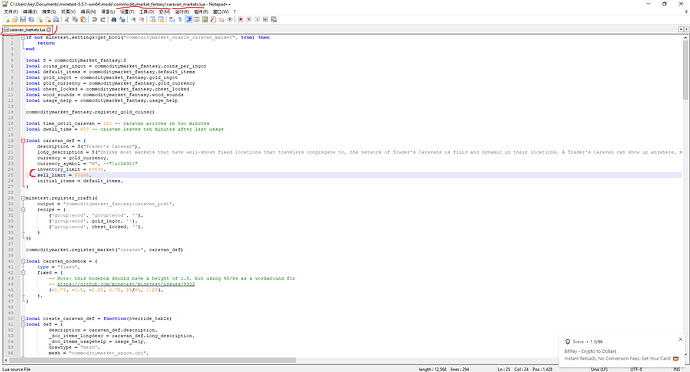Click the Close document toolbar icon
Image resolution: width=690 pixels, height=372 pixels.
coord(40,19)
